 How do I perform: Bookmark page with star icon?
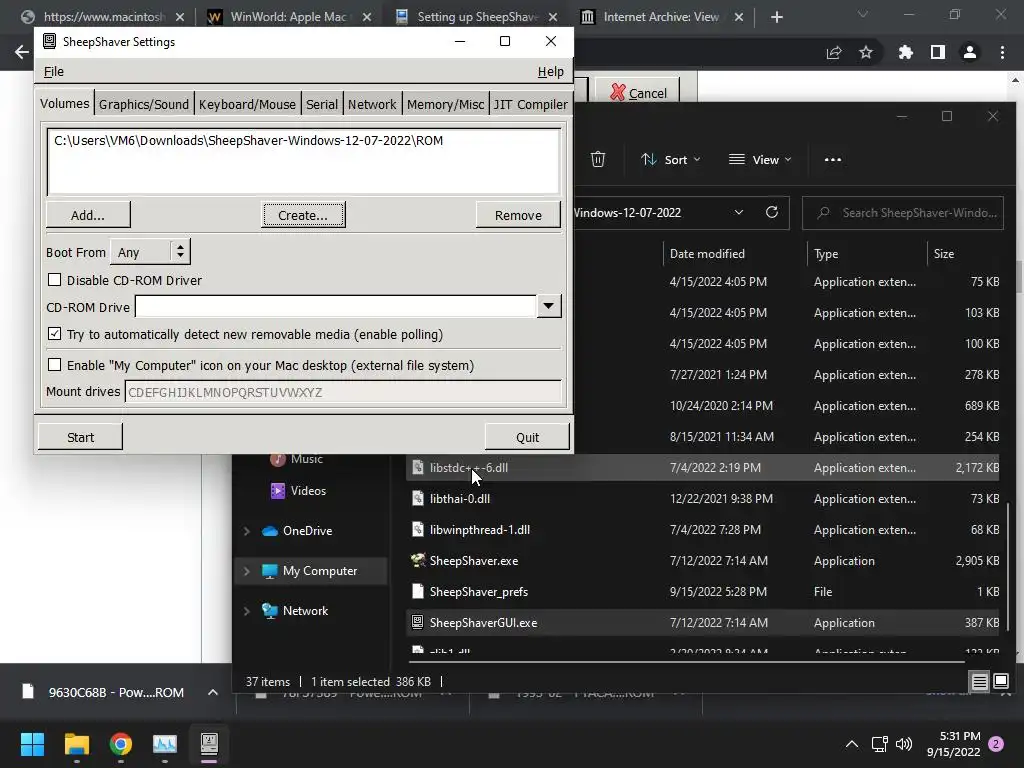click(x=866, y=52)
